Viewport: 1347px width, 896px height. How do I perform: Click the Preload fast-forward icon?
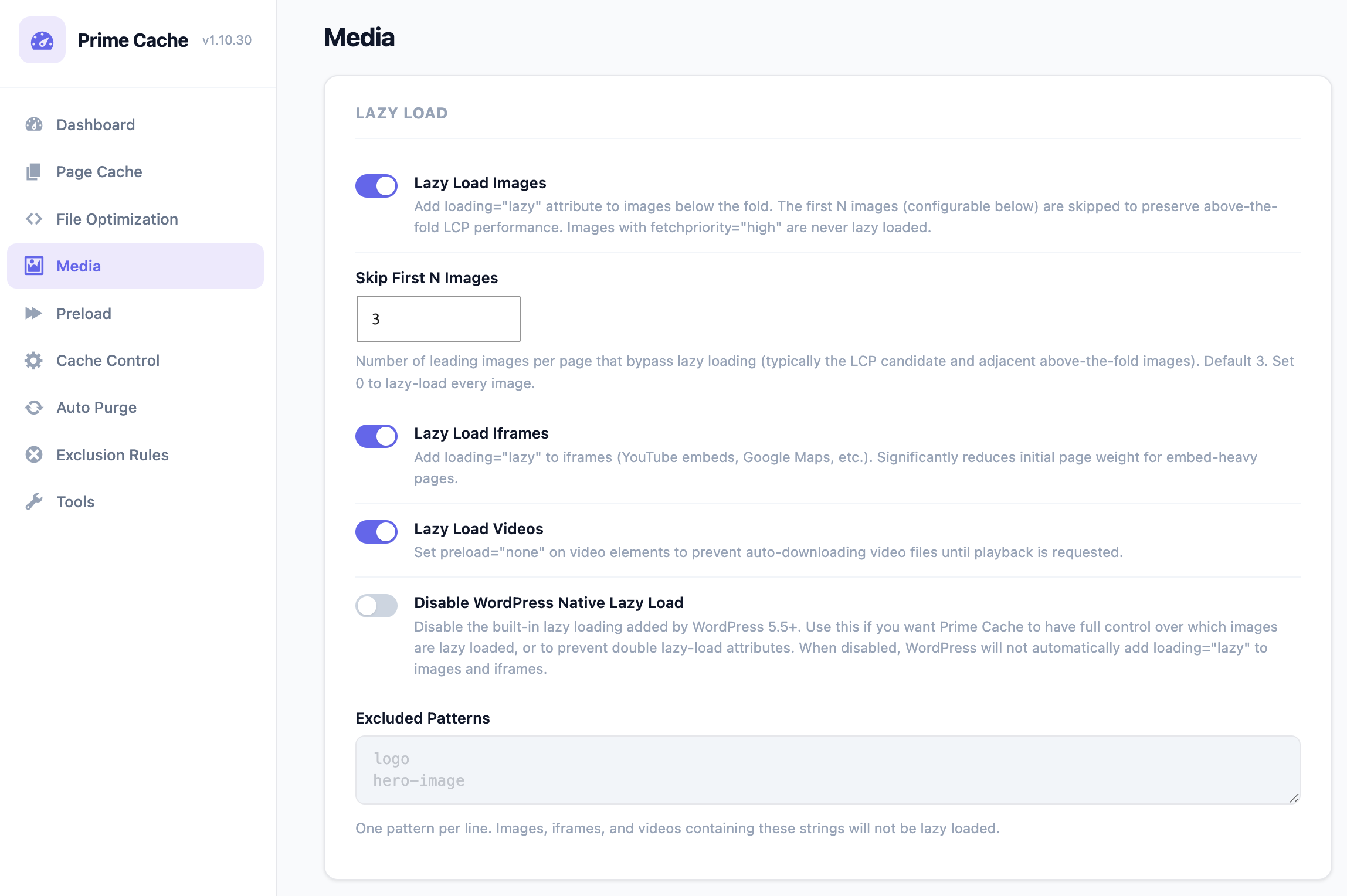(34, 313)
